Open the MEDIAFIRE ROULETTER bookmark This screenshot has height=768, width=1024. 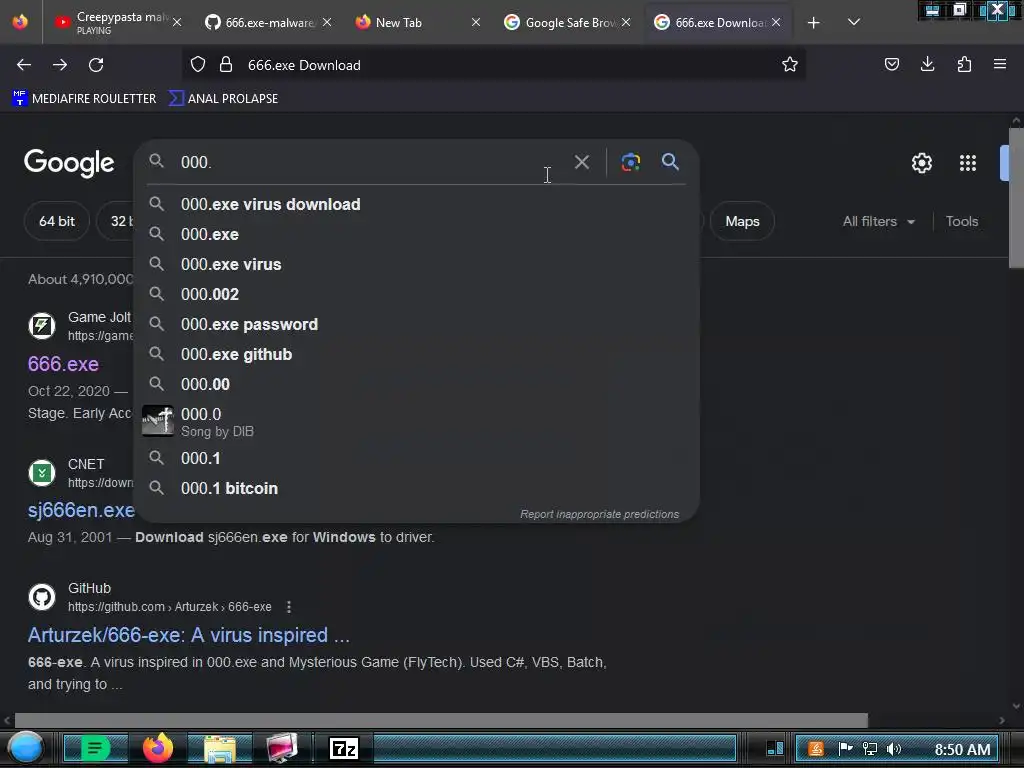(84, 99)
